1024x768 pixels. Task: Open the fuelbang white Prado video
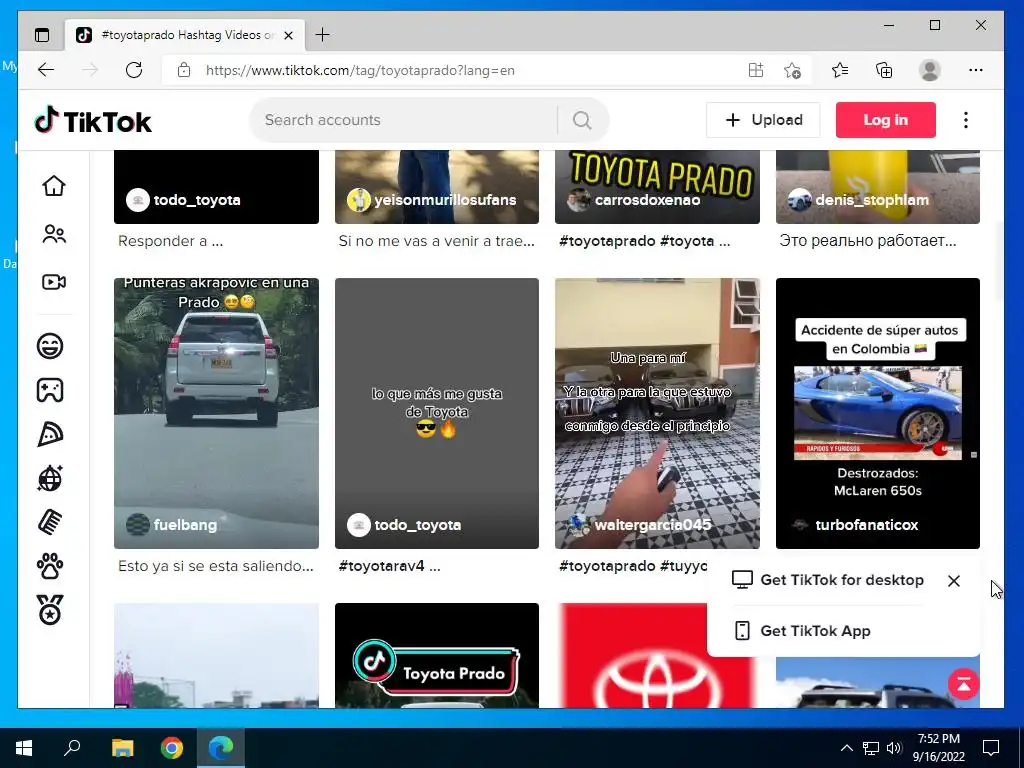[216, 413]
